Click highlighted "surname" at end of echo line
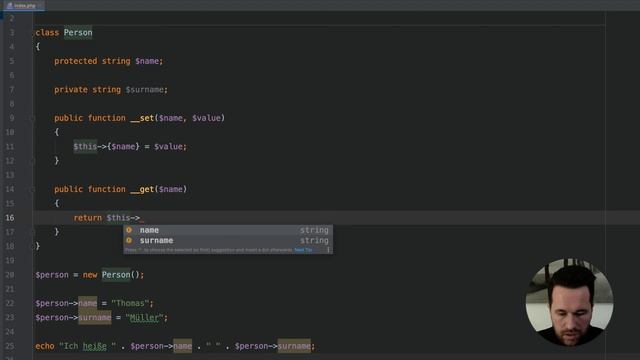This screenshot has height=360, width=640. [294, 346]
